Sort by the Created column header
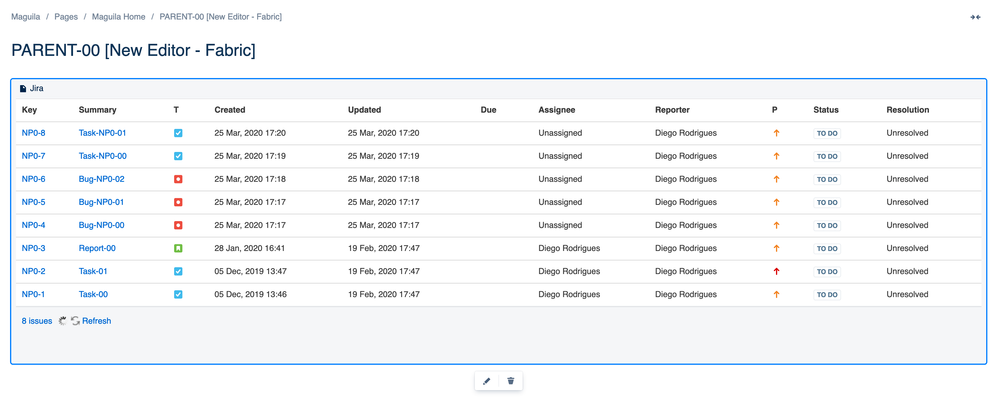This screenshot has height=418, width=998. (230, 110)
